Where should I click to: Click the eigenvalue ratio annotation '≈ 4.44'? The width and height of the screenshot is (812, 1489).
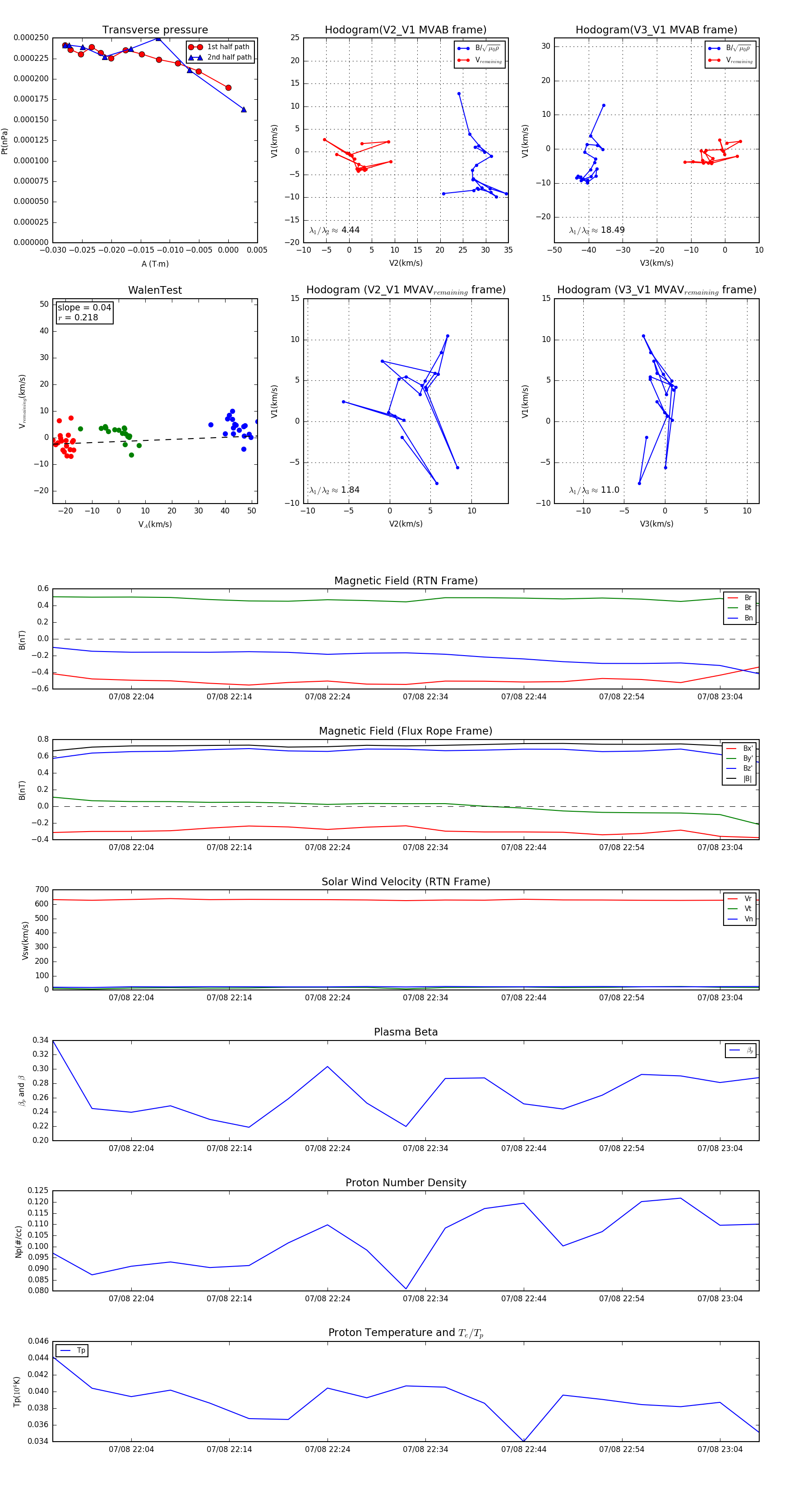pyautogui.click(x=335, y=230)
